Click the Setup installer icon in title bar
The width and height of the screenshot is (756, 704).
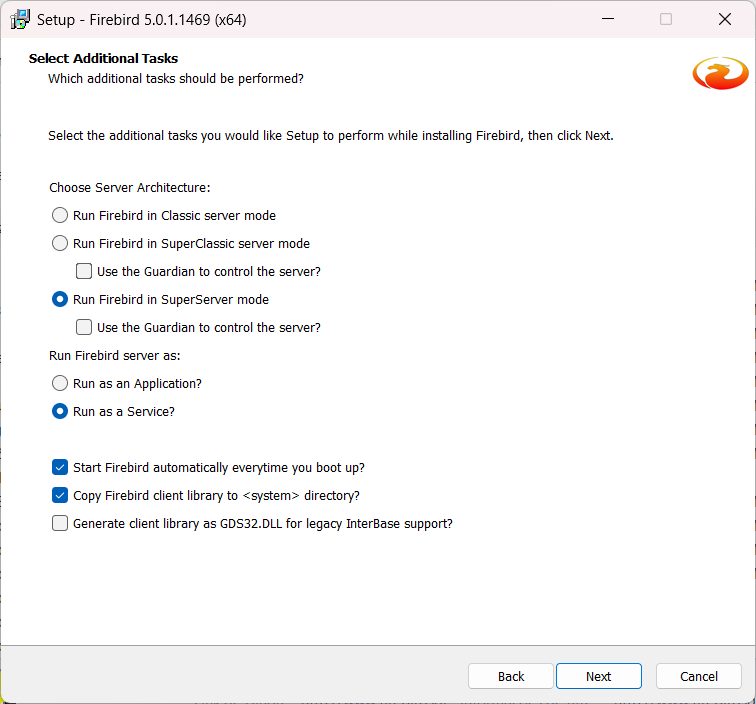coord(20,19)
